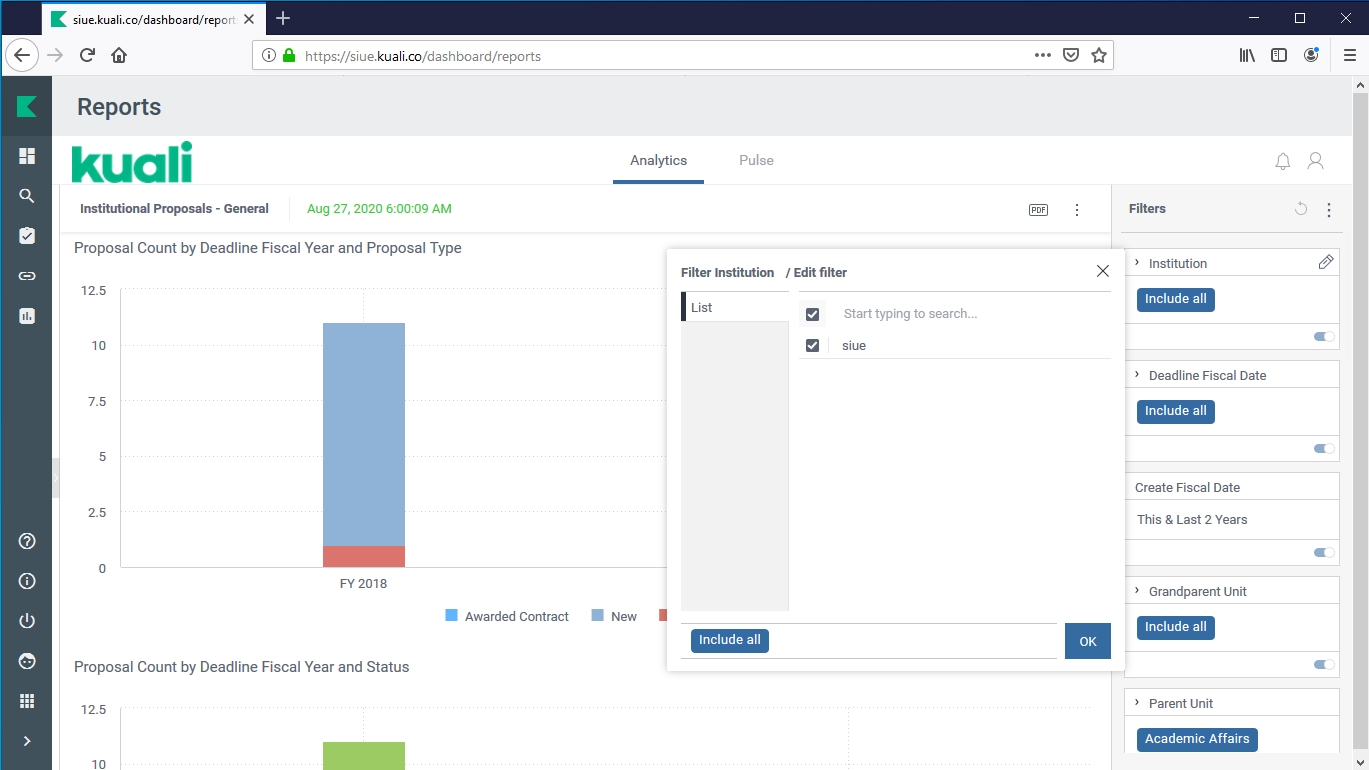
Task: Switch to the Pulse tab
Action: (756, 161)
